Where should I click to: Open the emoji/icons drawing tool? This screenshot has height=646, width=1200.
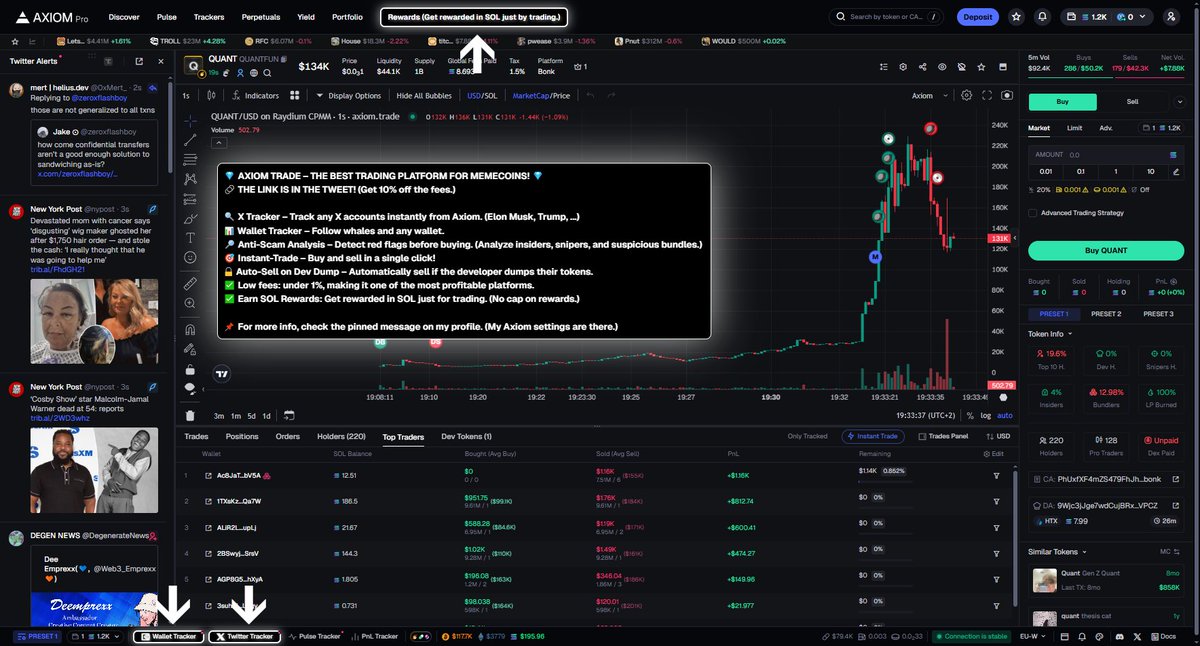[x=191, y=257]
